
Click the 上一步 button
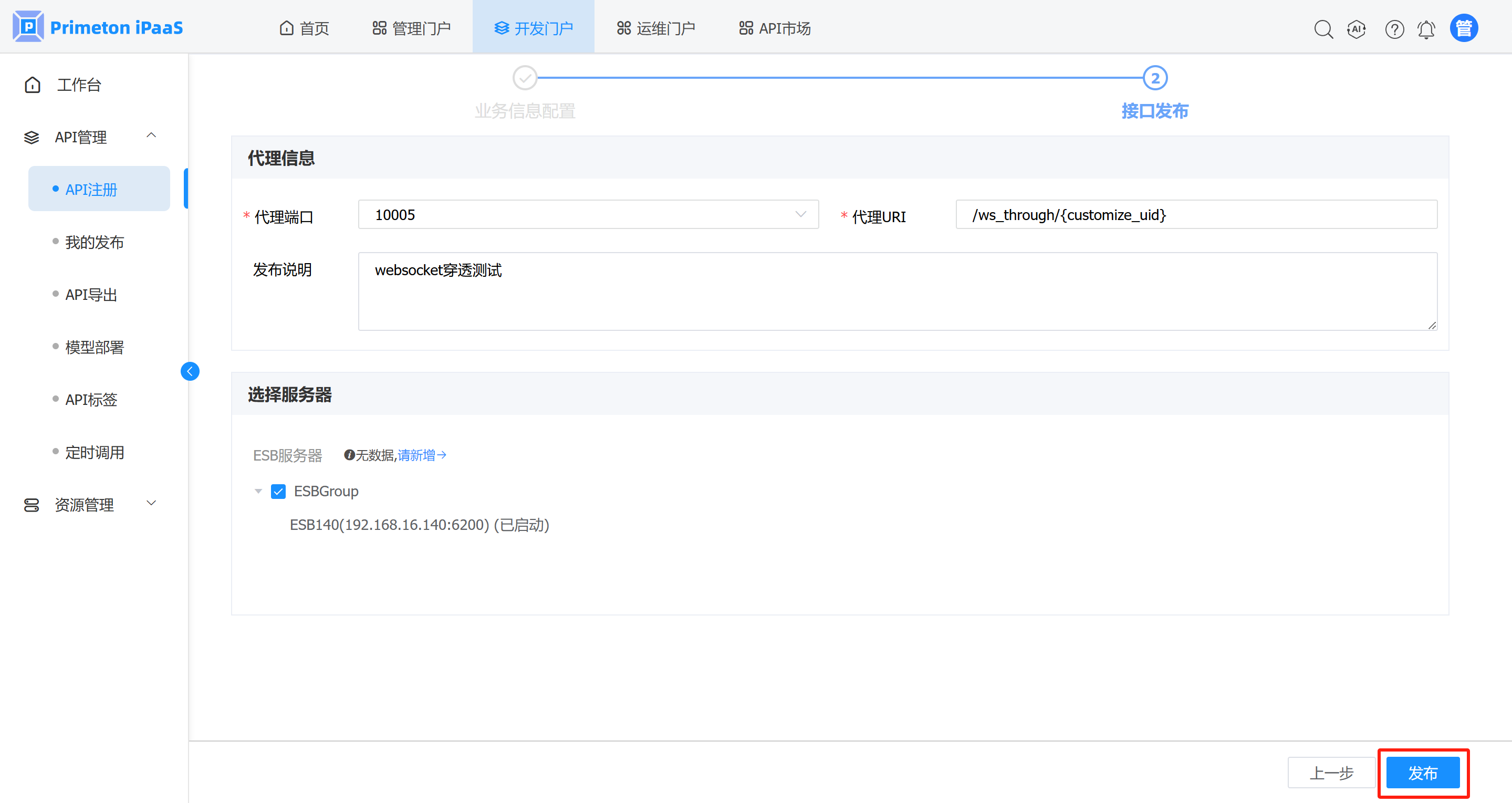pyautogui.click(x=1331, y=773)
